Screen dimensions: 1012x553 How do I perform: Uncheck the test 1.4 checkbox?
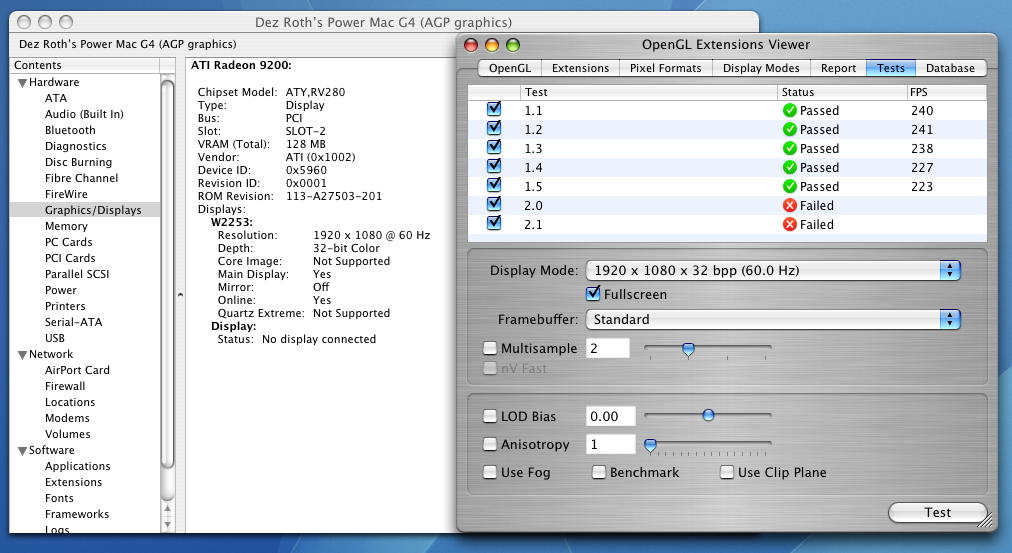tap(494, 166)
